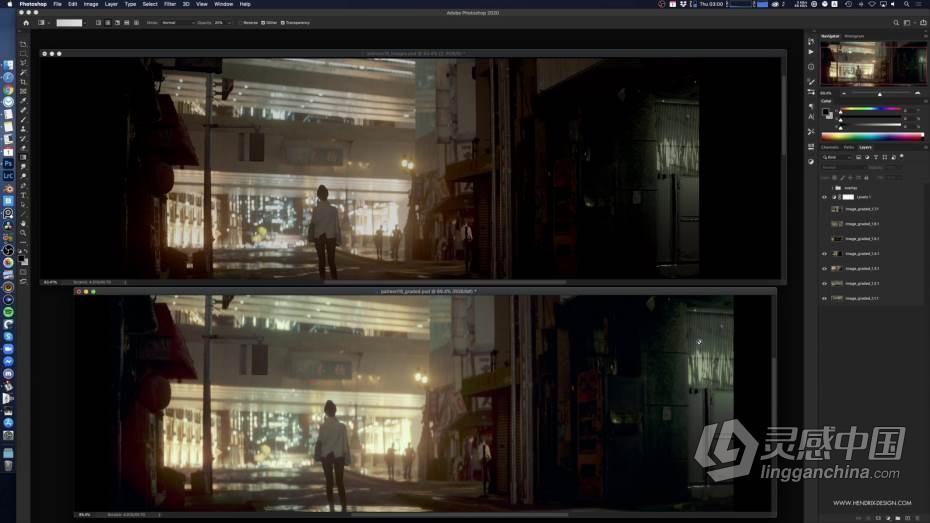This screenshot has width=930, height=523.
Task: Select the Gradient tool in toolbox
Action: click(x=23, y=157)
